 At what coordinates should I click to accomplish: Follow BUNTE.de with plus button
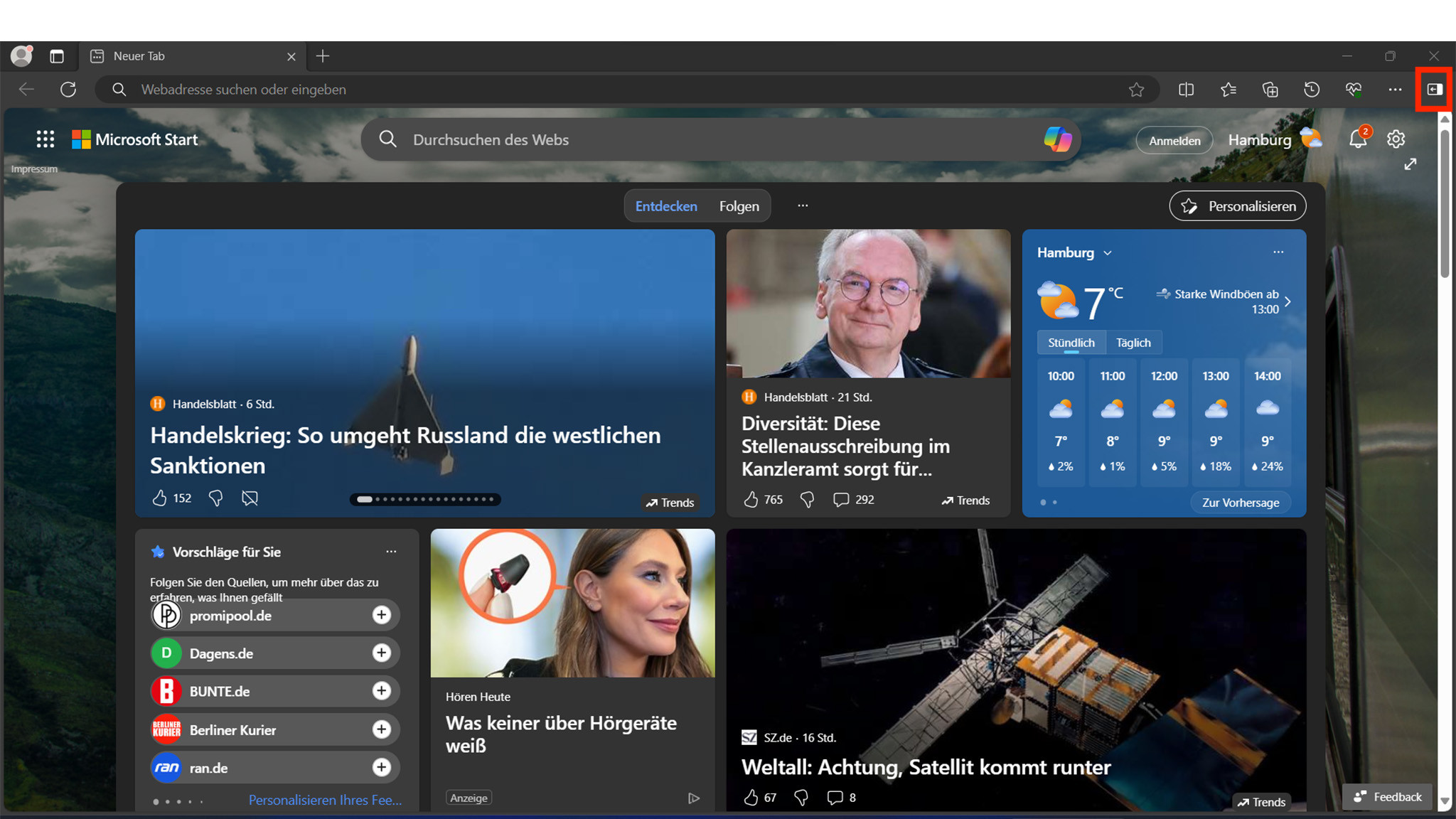(382, 690)
